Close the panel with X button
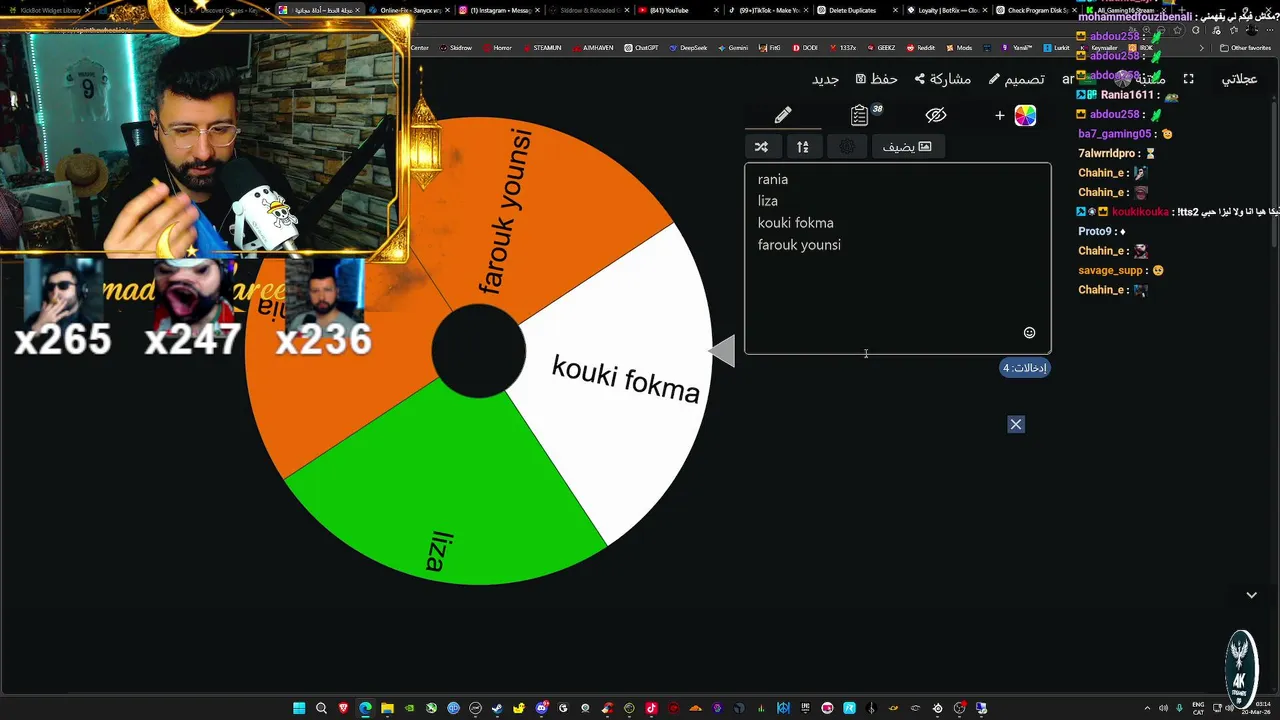This screenshot has height=720, width=1280. [x=1016, y=424]
